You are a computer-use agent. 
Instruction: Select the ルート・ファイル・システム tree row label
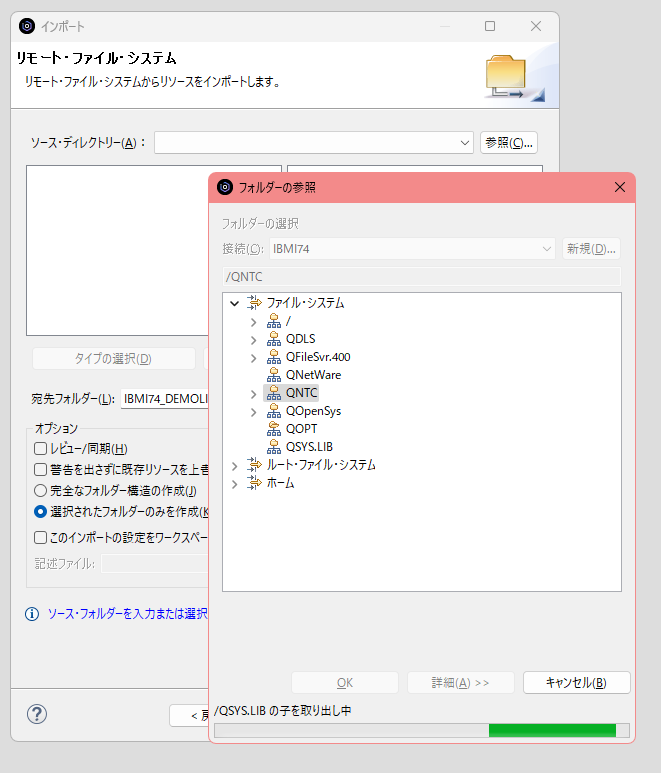coord(321,465)
